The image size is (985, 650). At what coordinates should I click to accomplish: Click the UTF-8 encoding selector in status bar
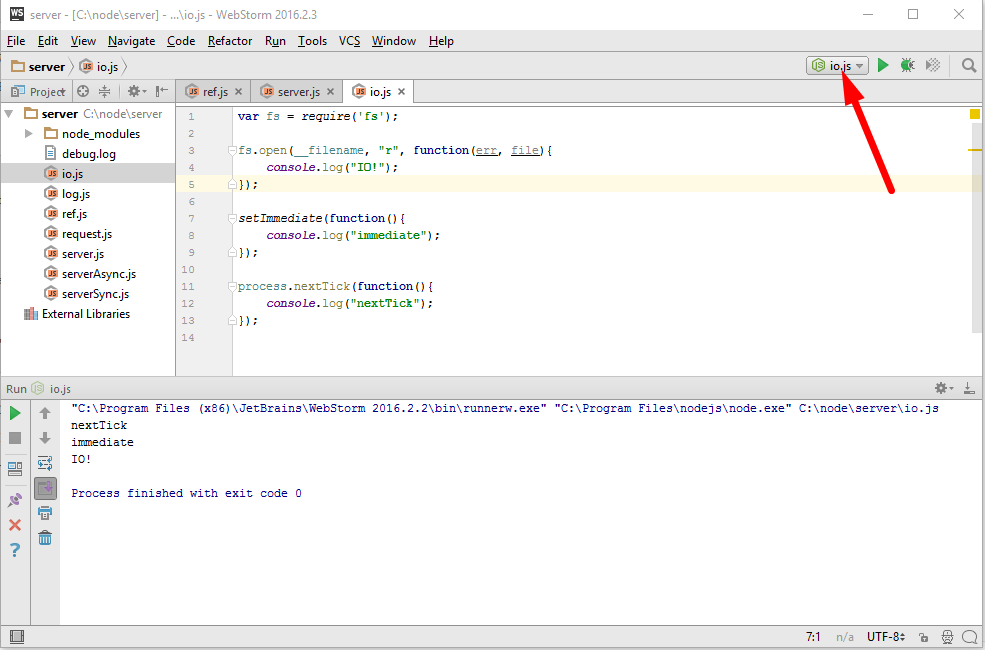(x=886, y=637)
